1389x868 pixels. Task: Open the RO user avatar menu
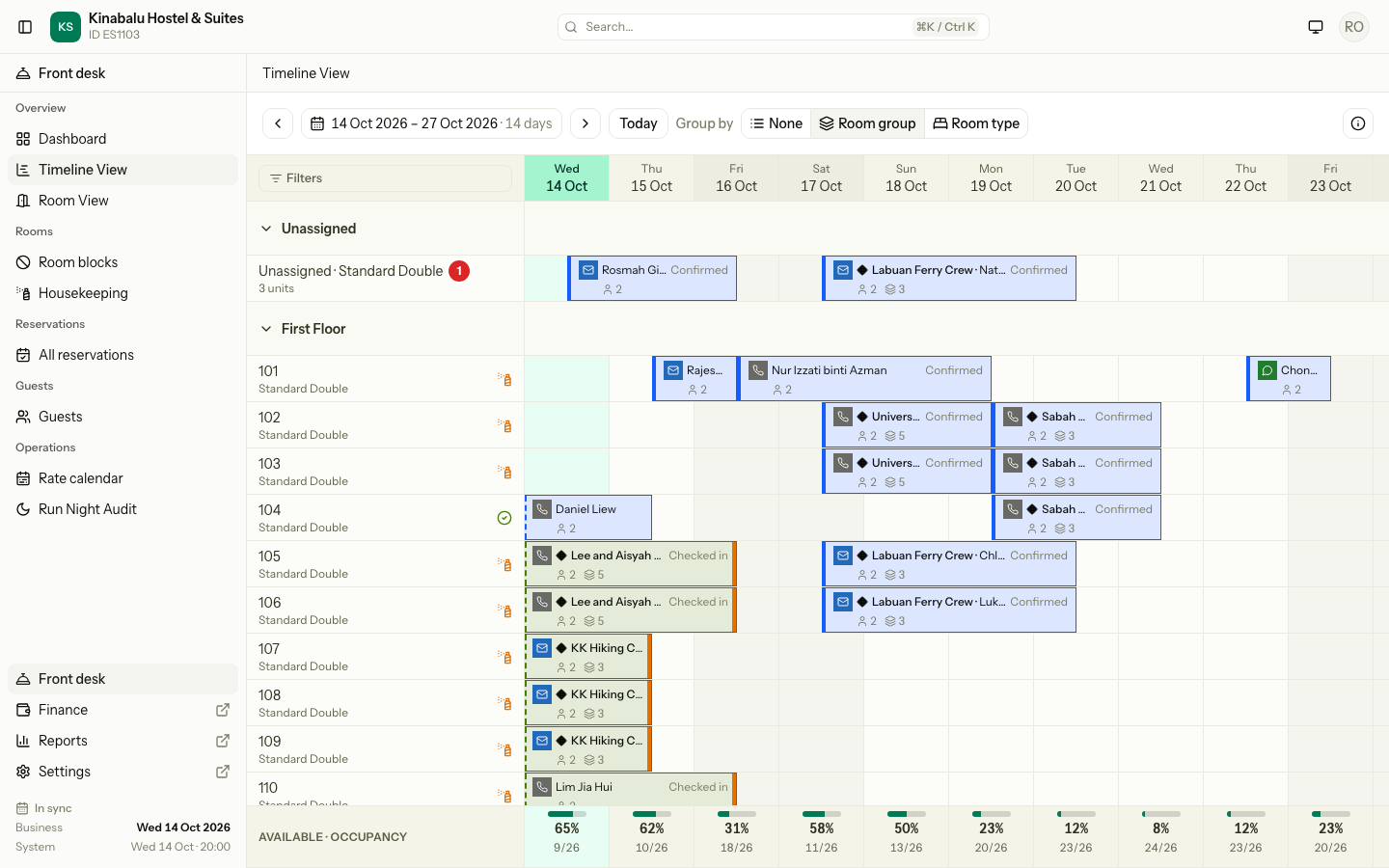tap(1354, 27)
